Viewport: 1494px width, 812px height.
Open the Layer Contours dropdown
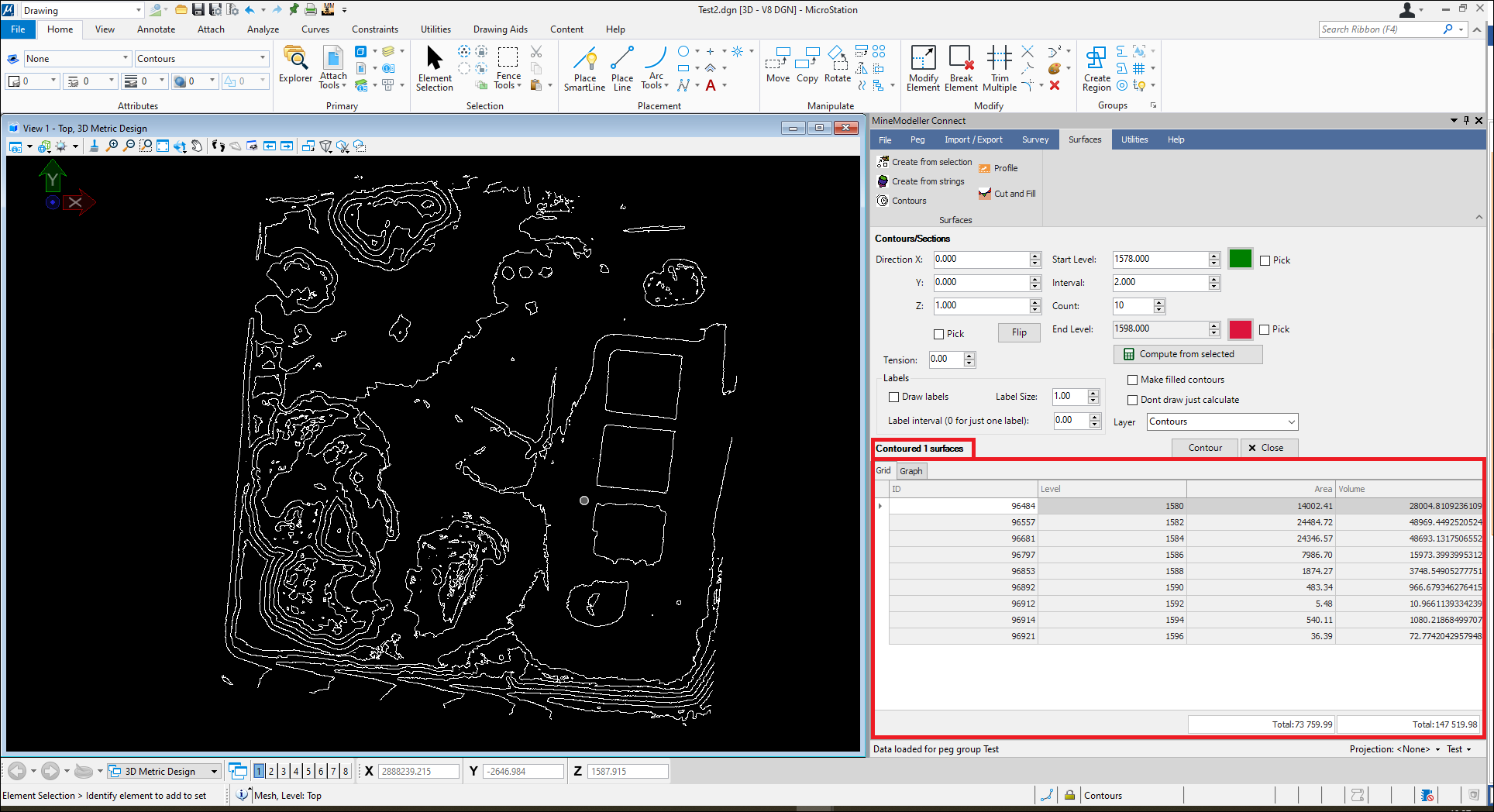pyautogui.click(x=1291, y=421)
